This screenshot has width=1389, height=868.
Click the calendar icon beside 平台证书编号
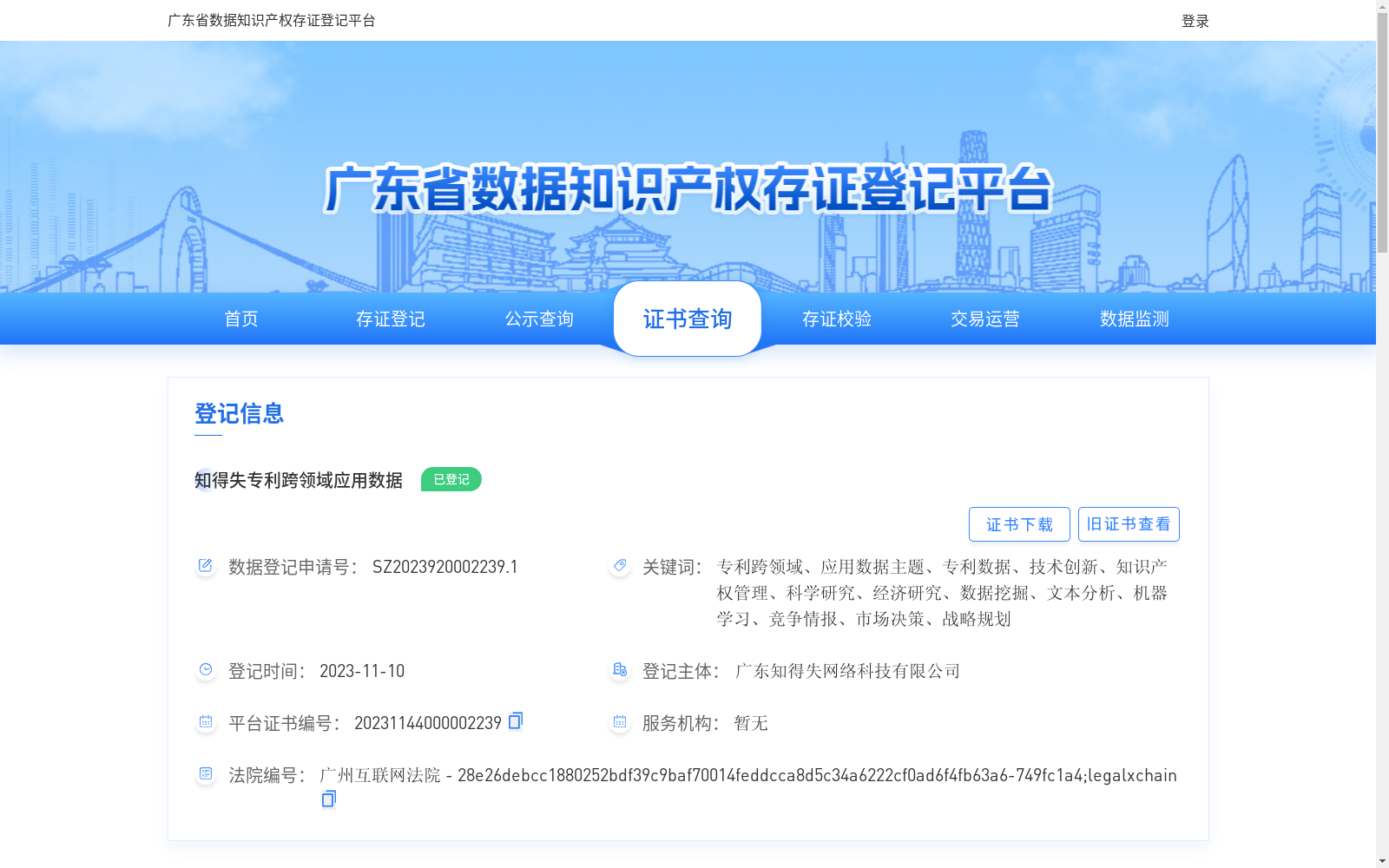tap(206, 722)
